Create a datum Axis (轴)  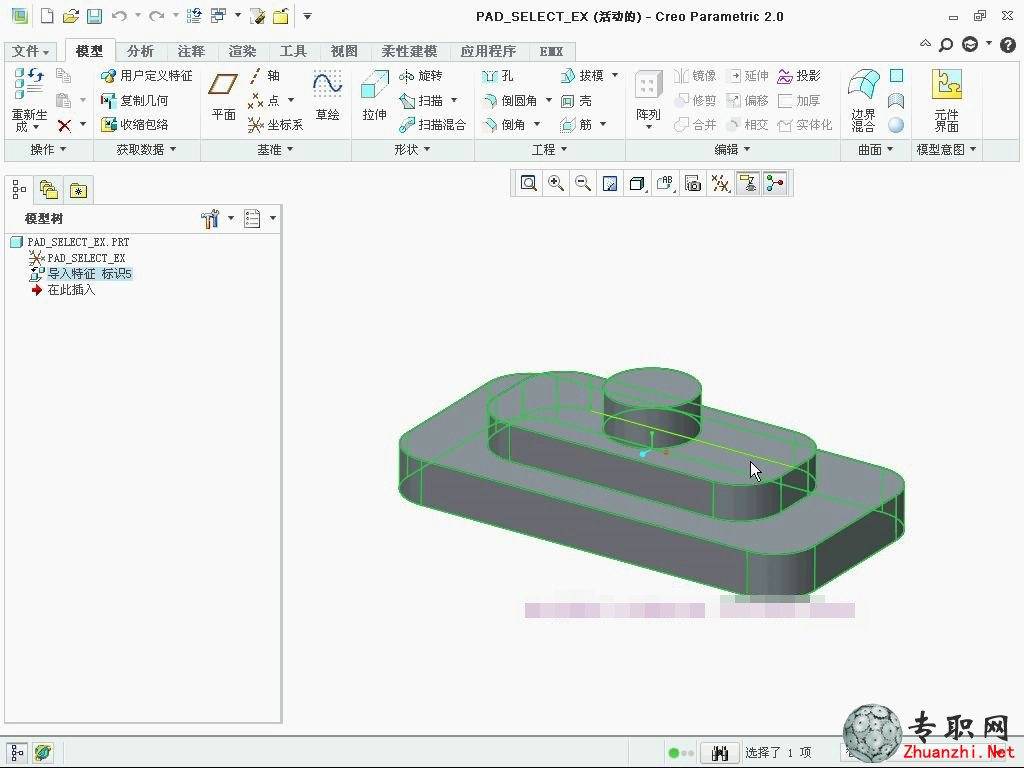(x=264, y=76)
